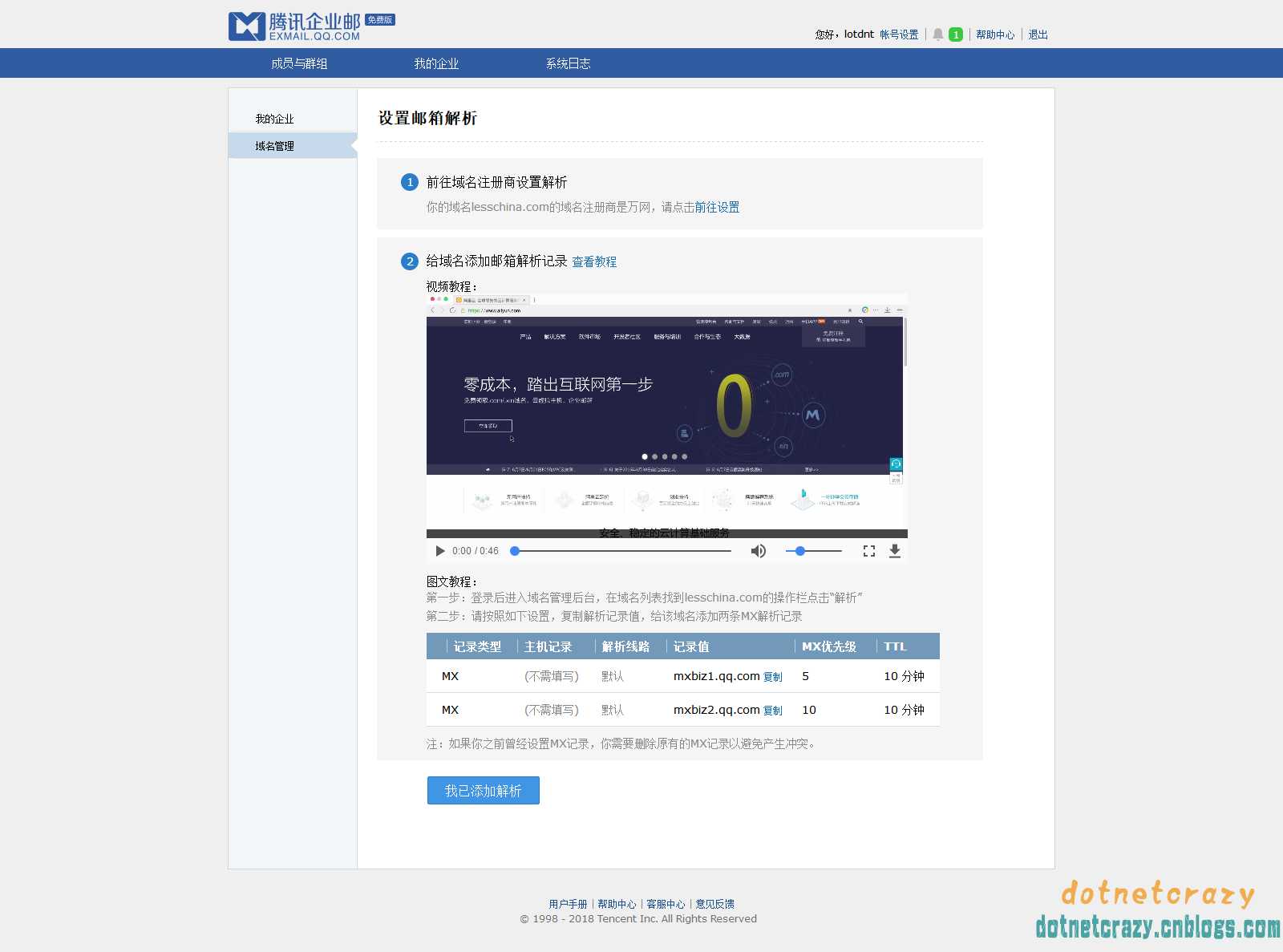
Task: Click the video time 0:00 / 0:46
Action: coord(476,551)
